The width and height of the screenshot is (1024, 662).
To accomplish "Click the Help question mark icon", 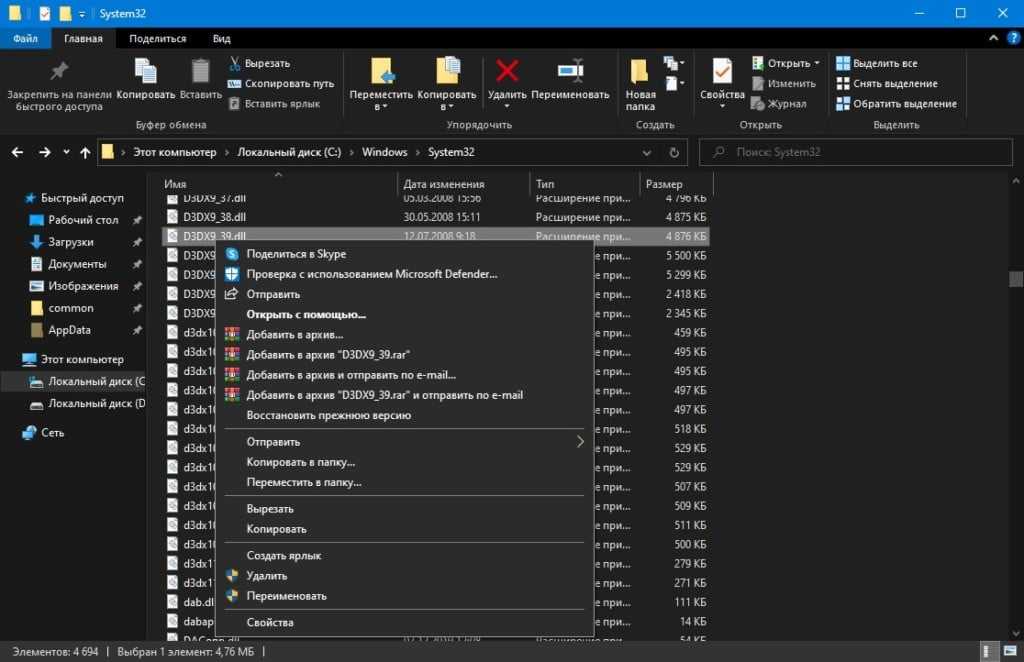I will click(x=1013, y=38).
